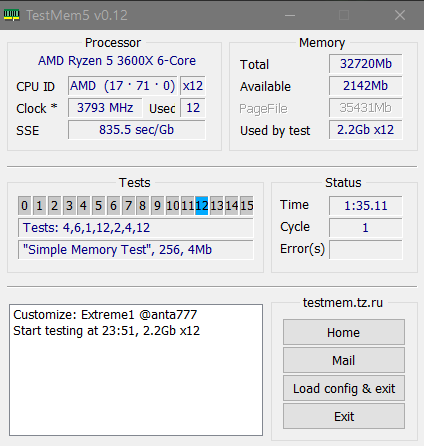Image resolution: width=424 pixels, height=446 pixels.
Task: Click the Mail button
Action: click(x=344, y=360)
